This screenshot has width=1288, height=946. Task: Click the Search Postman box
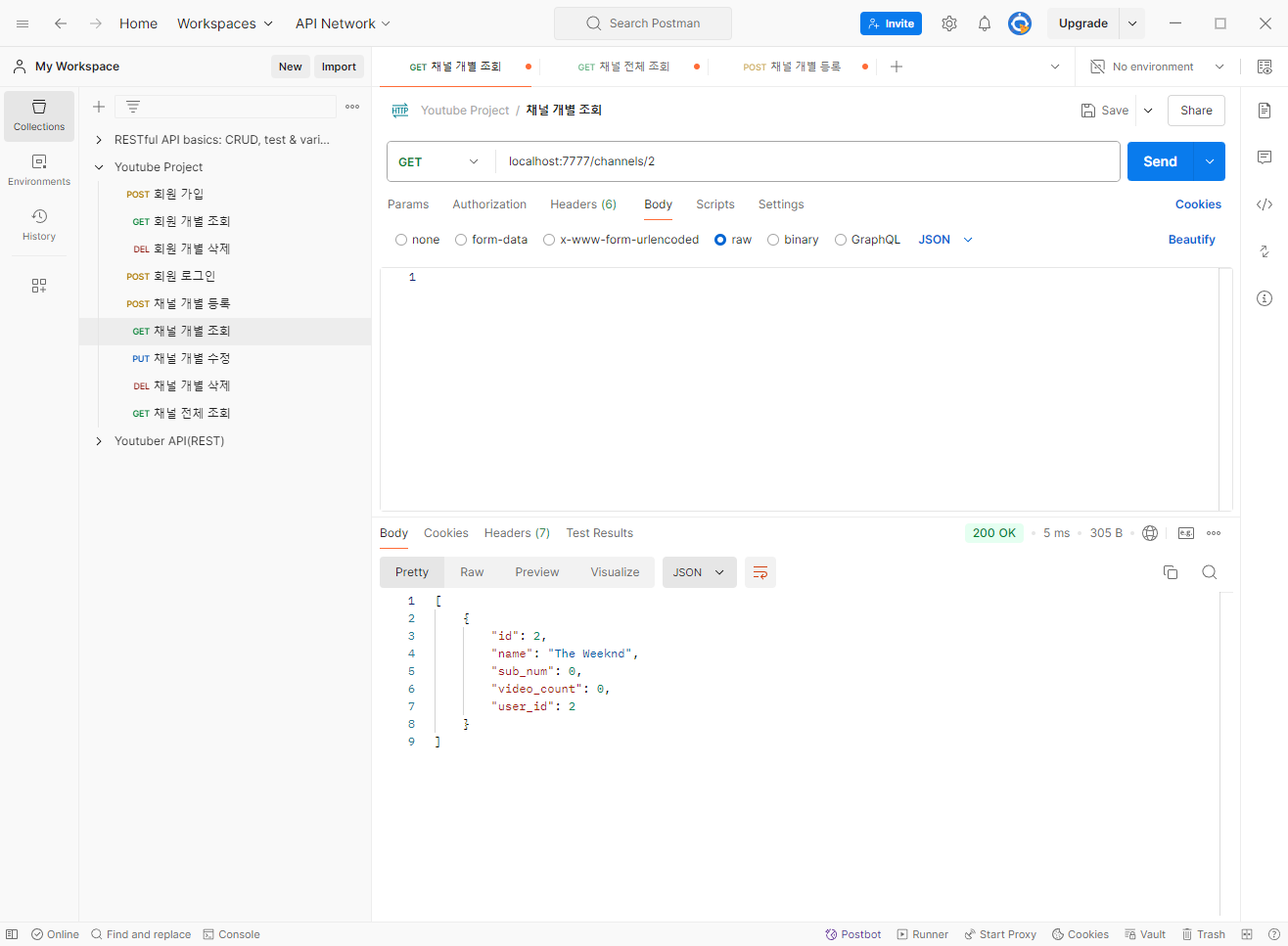[643, 23]
